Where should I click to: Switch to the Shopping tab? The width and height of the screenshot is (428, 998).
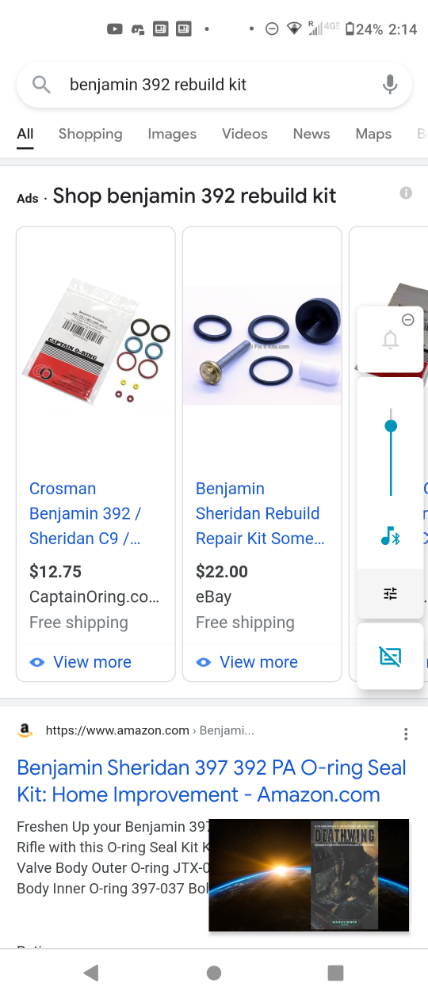(90, 134)
